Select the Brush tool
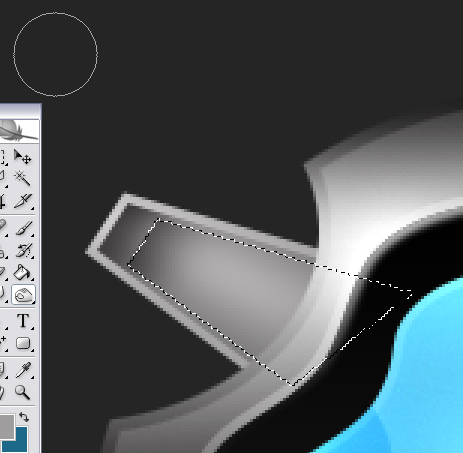463x453 pixels. point(23,228)
